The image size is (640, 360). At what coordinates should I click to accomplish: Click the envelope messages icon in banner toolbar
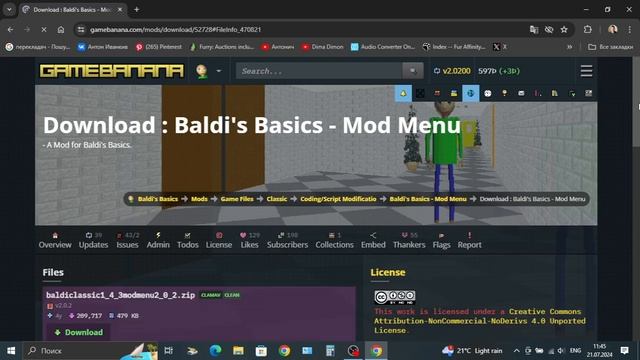521,93
